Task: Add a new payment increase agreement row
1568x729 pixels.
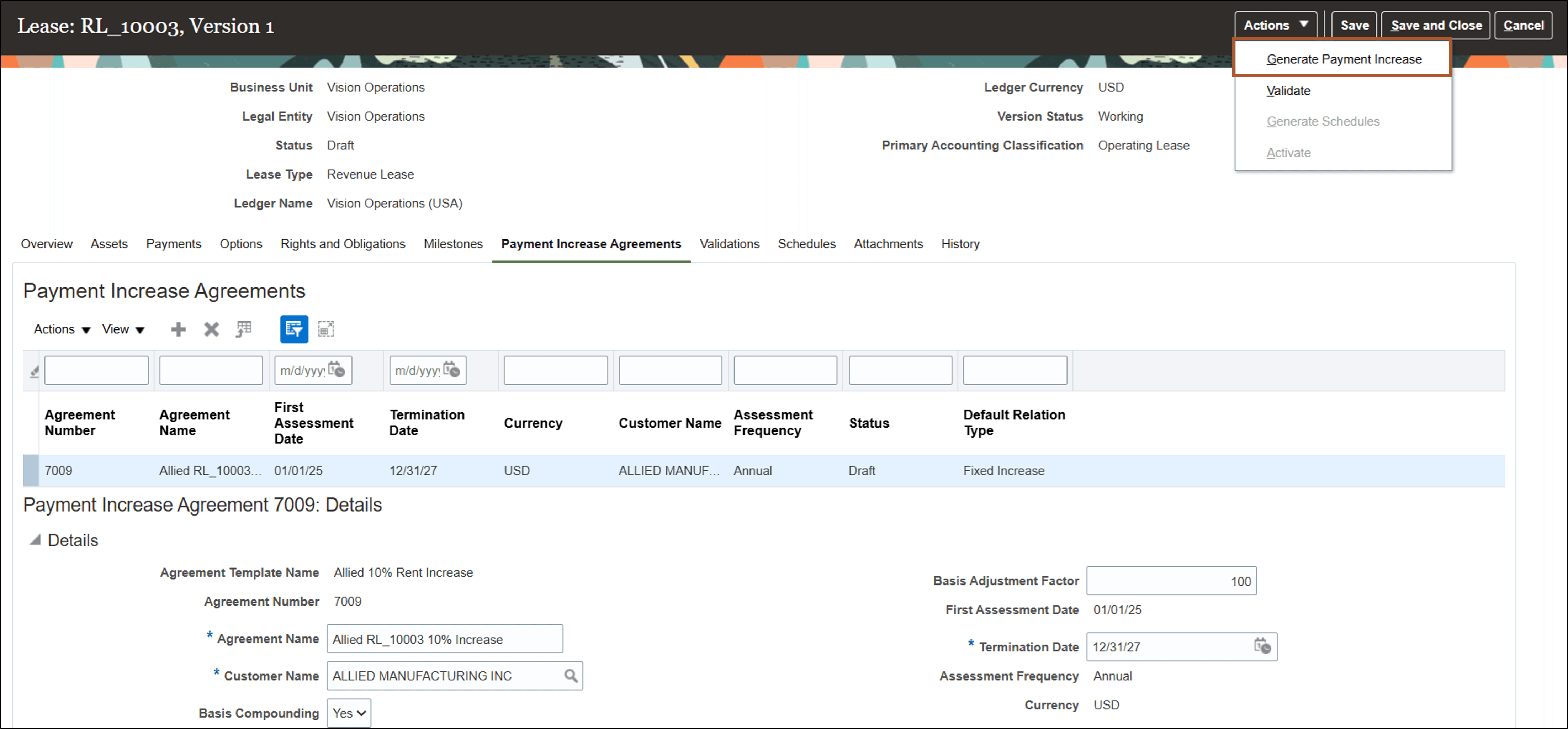Action: coord(178,329)
